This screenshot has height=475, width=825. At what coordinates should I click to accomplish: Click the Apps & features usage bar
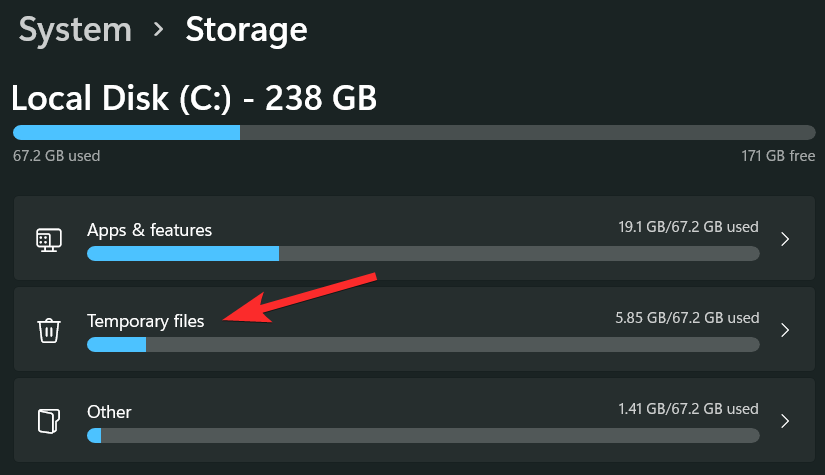[423, 254]
